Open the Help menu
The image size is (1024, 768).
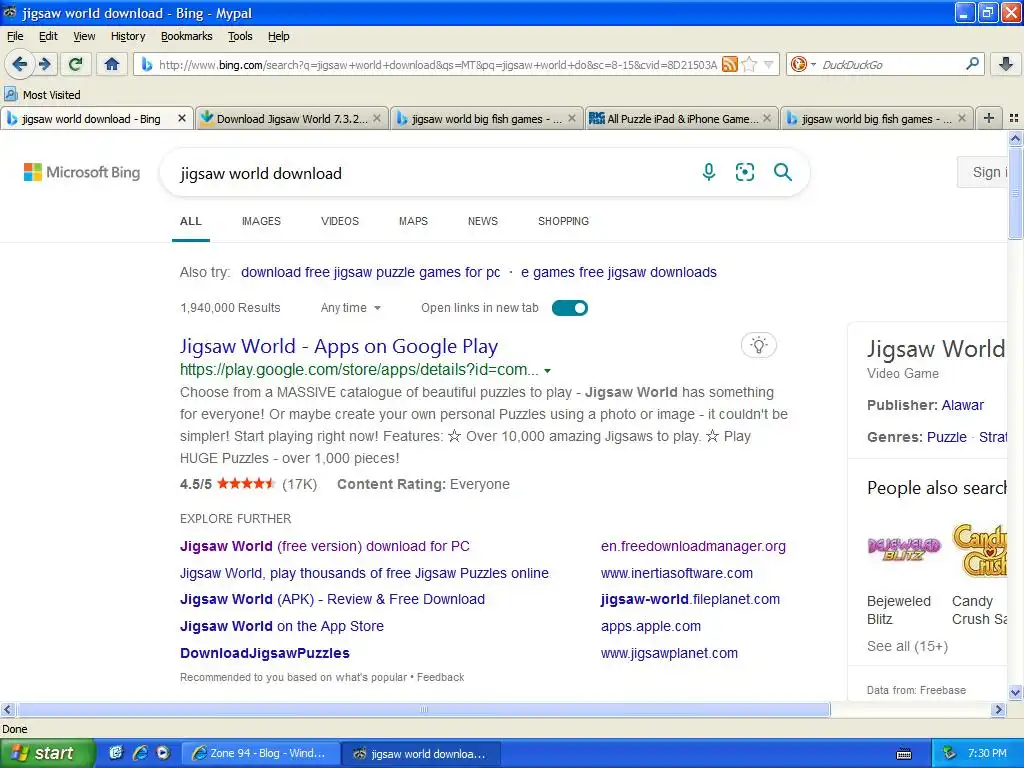278,36
